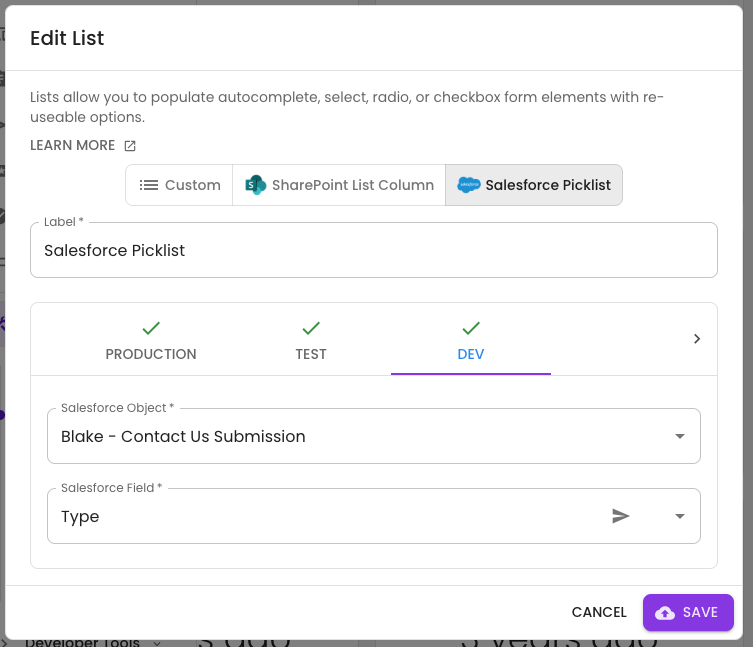This screenshot has height=647, width=753.
Task: Show more environment tabs with right chevron
Action: (697, 339)
